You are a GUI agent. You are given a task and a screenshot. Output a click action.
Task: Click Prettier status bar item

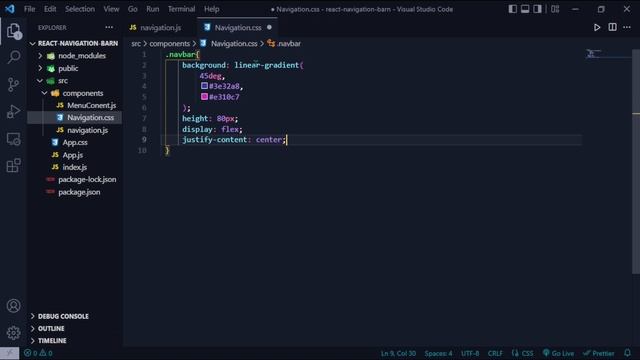[x=599, y=353]
